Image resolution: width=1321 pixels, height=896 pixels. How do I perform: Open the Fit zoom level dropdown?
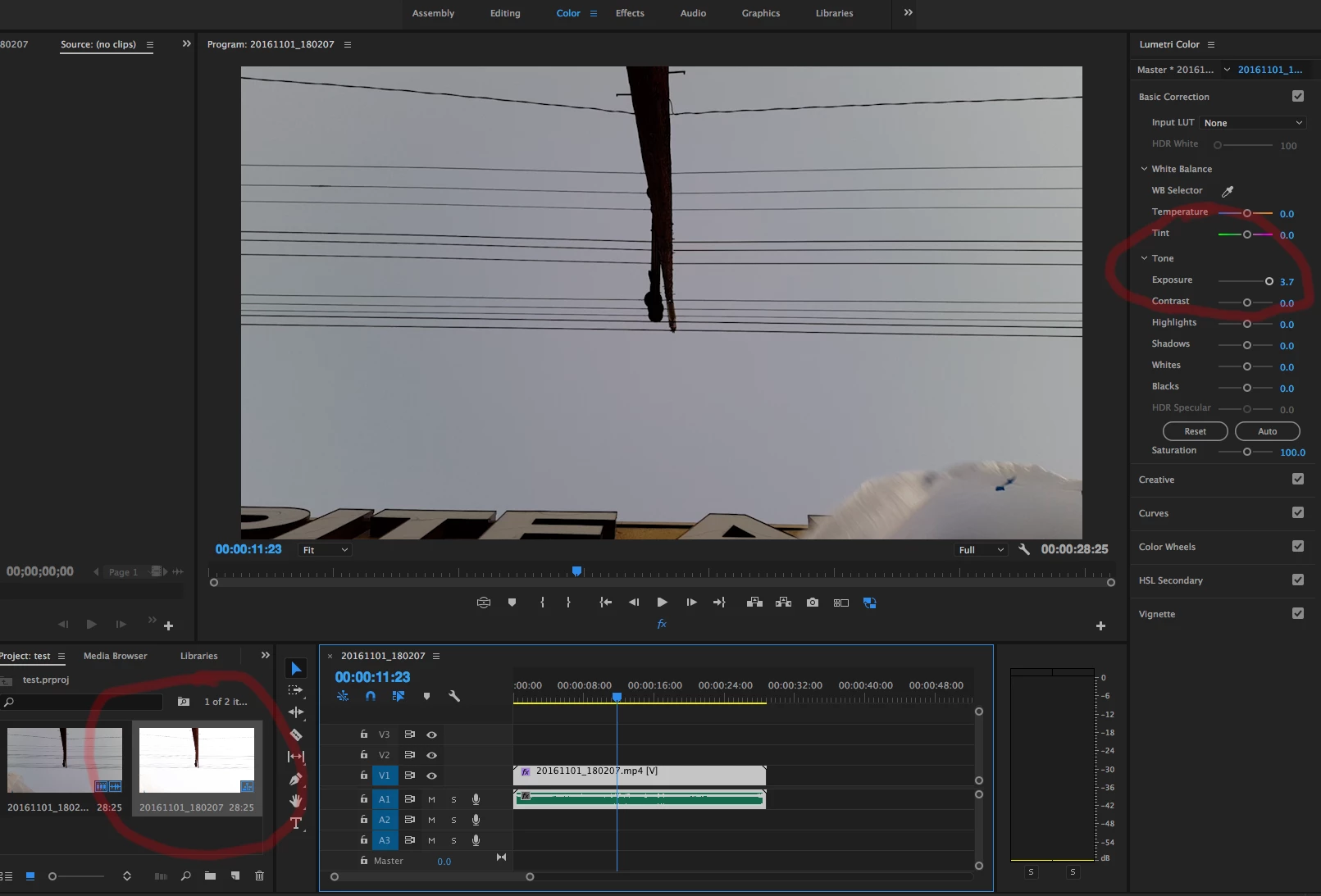tap(325, 550)
